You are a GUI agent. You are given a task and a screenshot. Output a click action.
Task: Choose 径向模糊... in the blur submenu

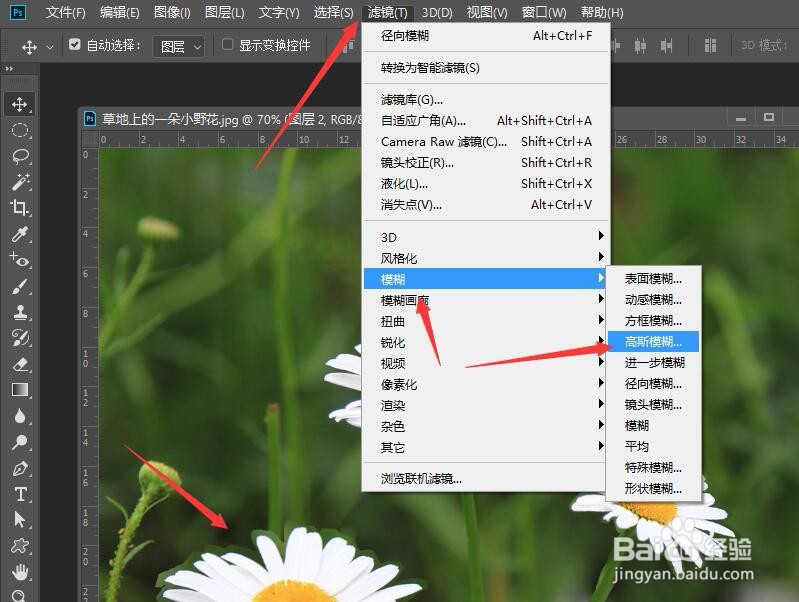[653, 383]
